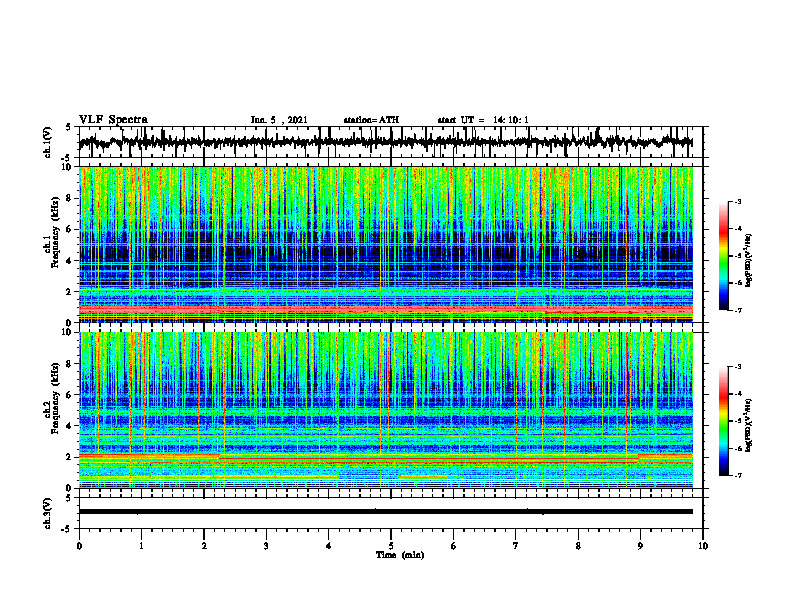Click time axis tick label "6"
This screenshot has width=792, height=612.
point(454,546)
